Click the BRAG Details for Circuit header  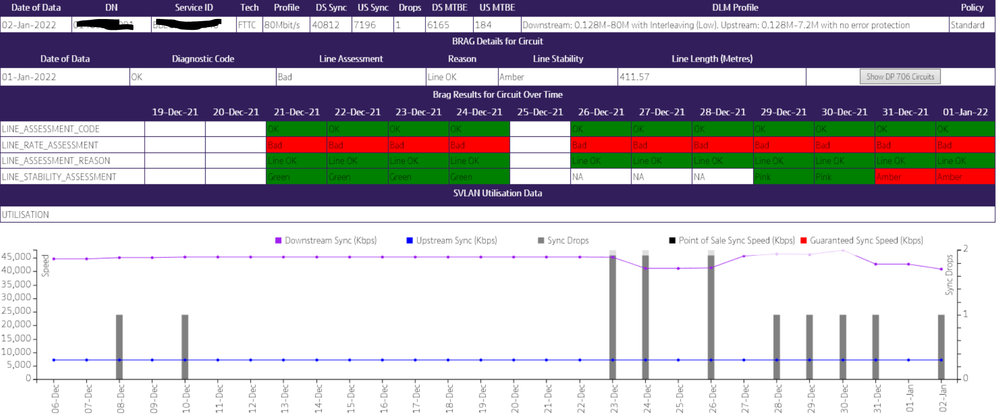pyautogui.click(x=498, y=41)
